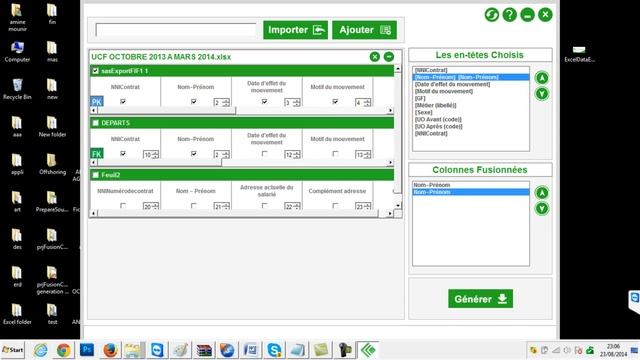
Task: Open Word from taskbar
Action: coord(251,350)
